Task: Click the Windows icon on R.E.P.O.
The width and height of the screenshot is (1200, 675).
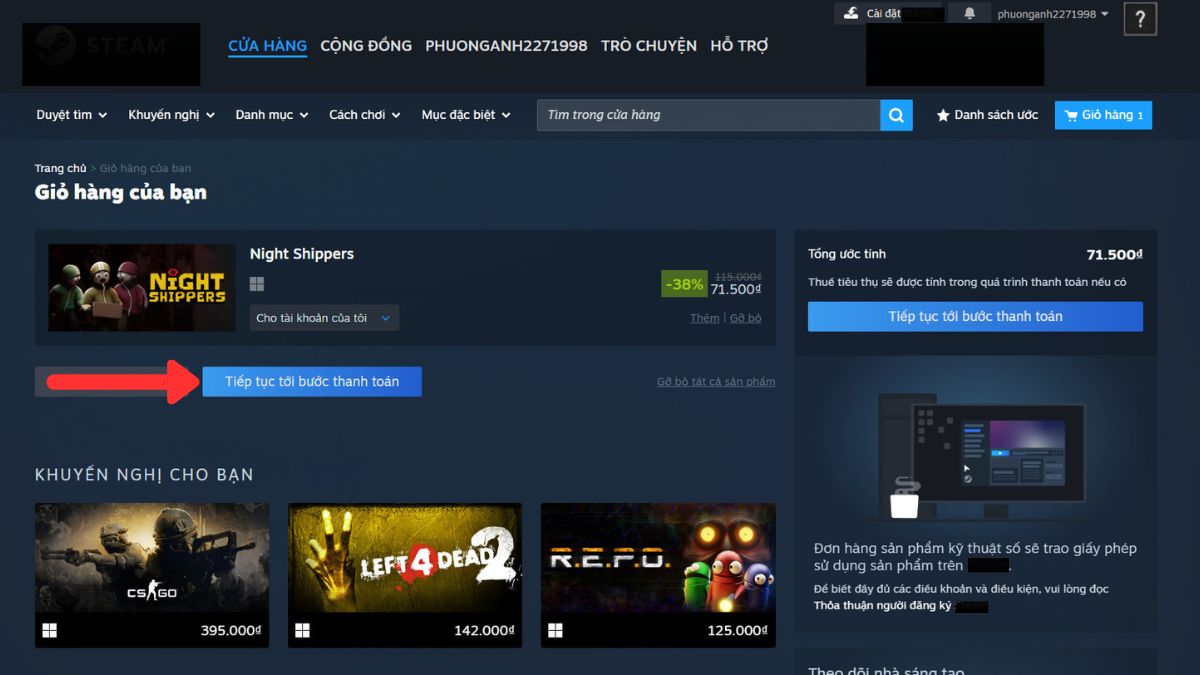Action: pyautogui.click(x=553, y=629)
